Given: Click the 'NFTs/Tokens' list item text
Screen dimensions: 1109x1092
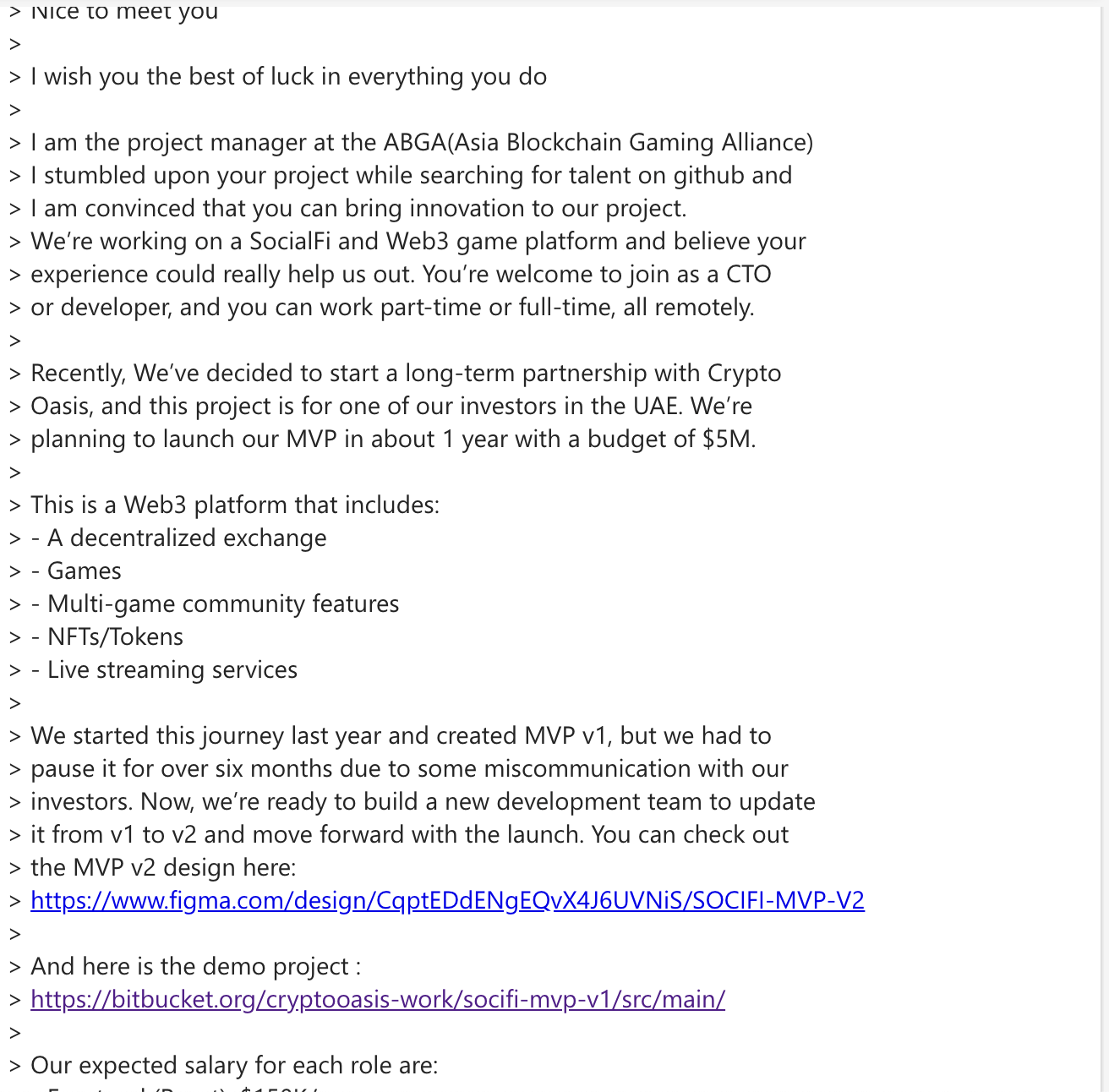Looking at the screenshot, I should (115, 636).
